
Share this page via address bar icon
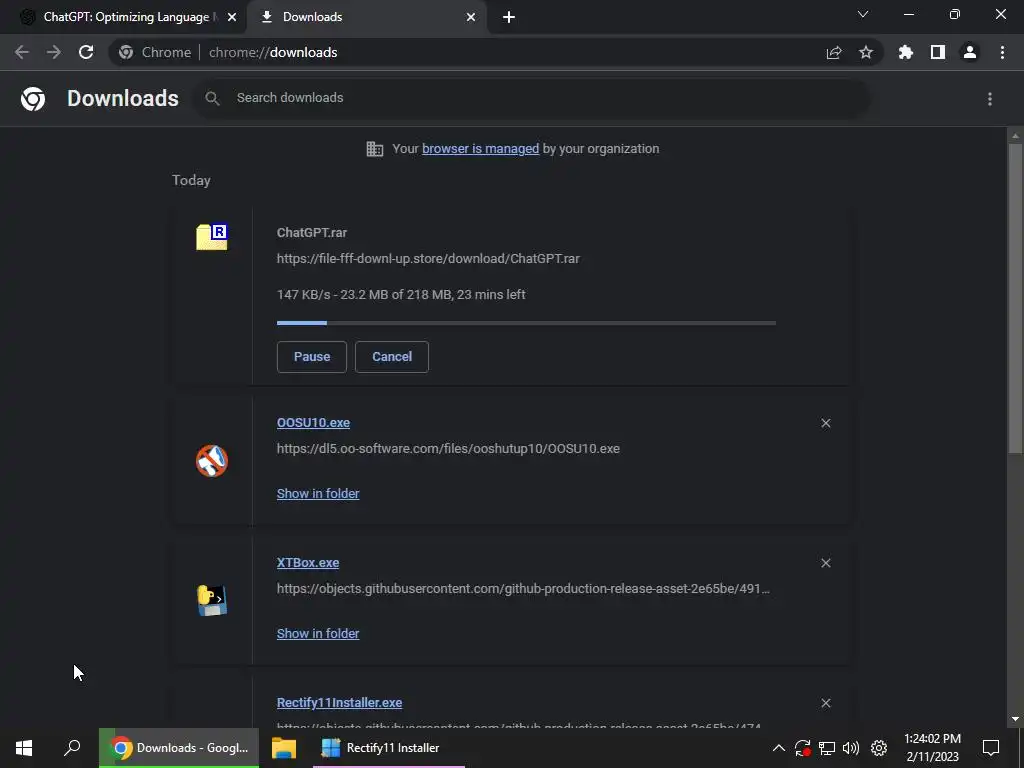coord(834,52)
